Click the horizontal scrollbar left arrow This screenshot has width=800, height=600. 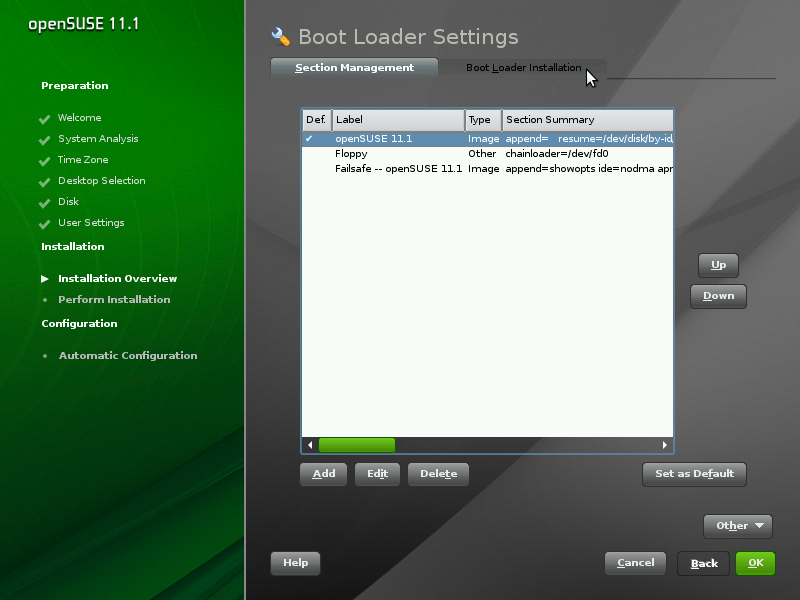(310, 445)
